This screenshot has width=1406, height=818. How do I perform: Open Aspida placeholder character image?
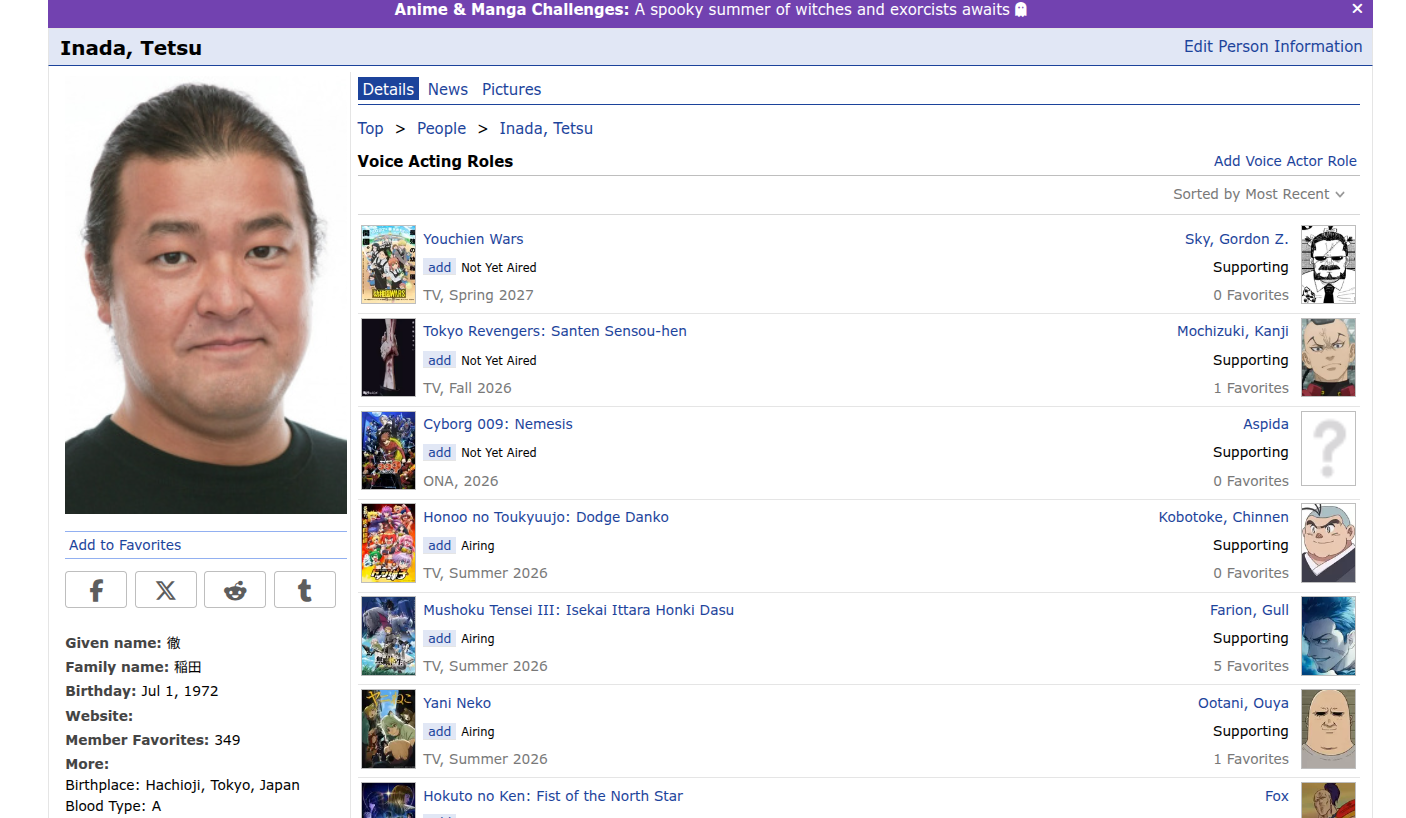click(x=1328, y=449)
